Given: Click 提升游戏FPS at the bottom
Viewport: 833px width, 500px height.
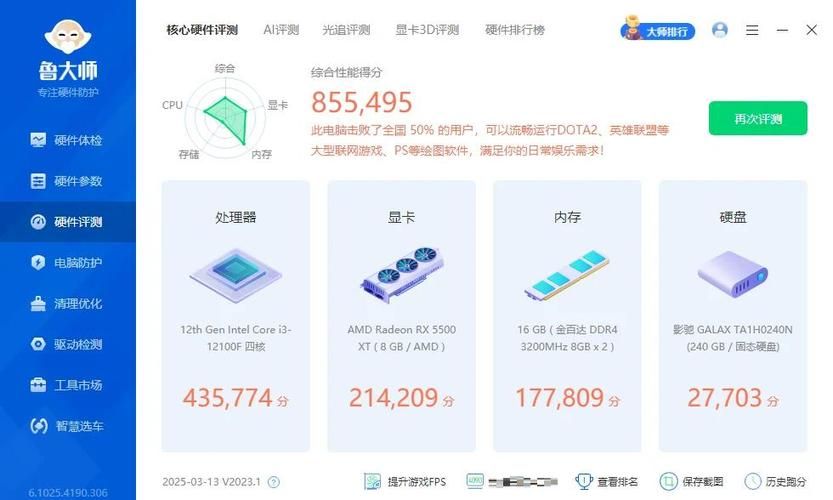Looking at the screenshot, I should 408,482.
